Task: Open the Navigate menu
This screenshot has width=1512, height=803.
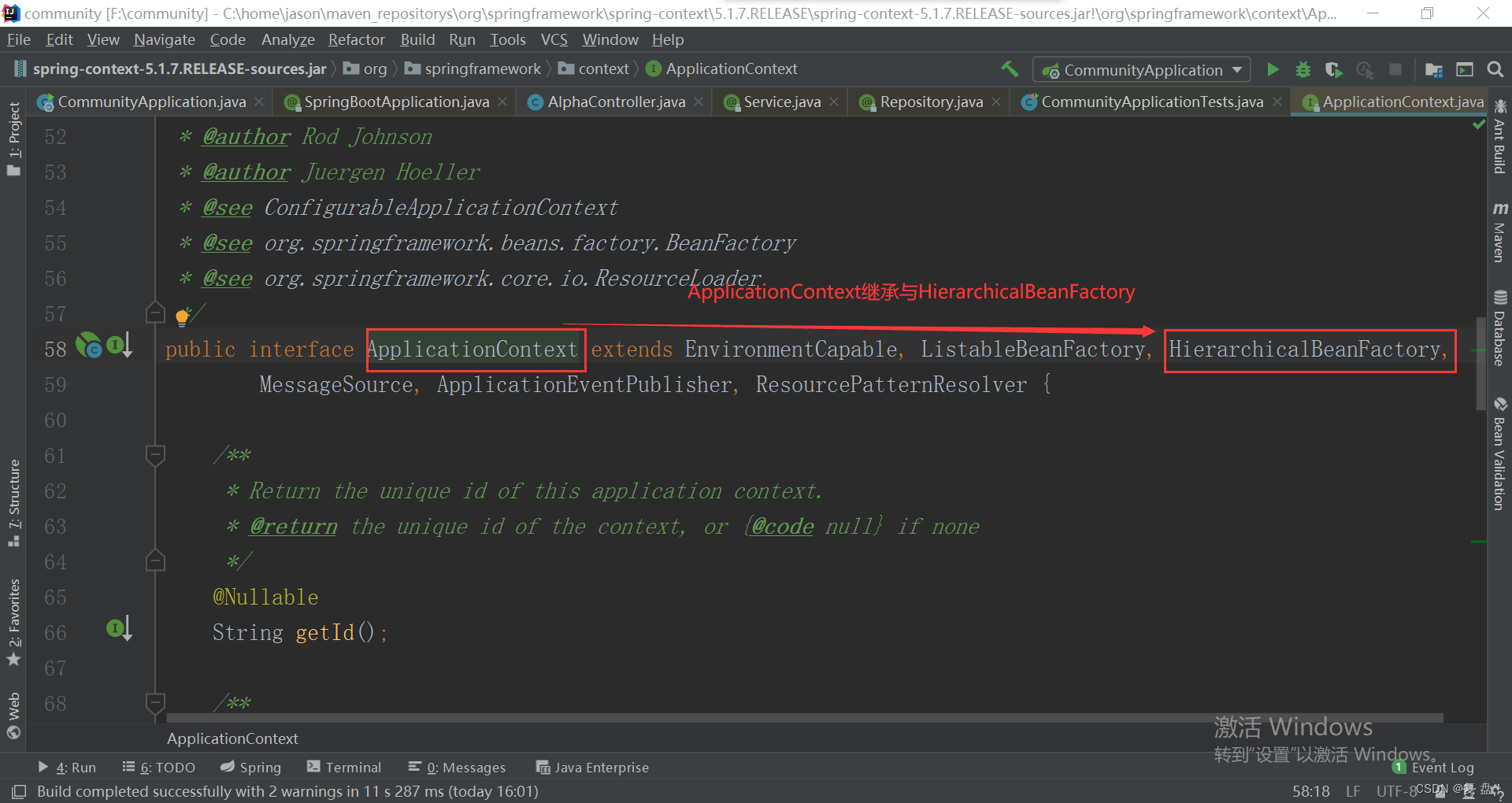Action: click(x=164, y=39)
